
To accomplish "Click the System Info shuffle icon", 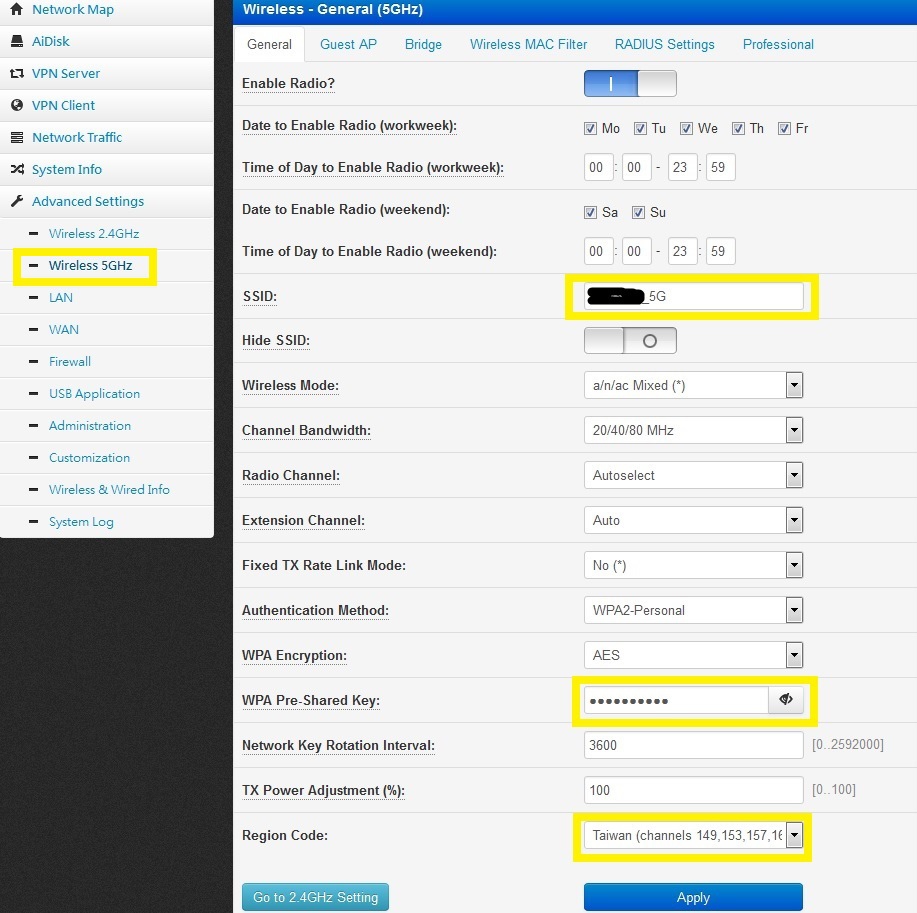I will click(x=17, y=170).
